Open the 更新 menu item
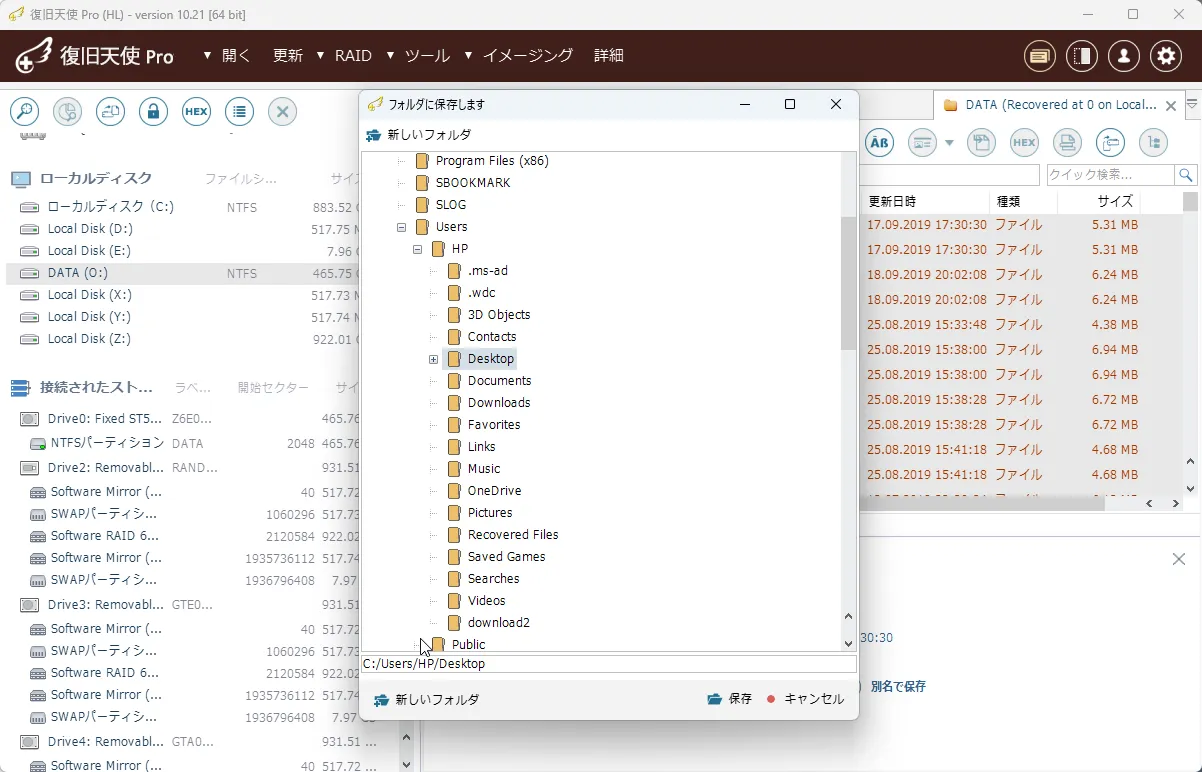This screenshot has width=1202, height=772. pos(288,56)
